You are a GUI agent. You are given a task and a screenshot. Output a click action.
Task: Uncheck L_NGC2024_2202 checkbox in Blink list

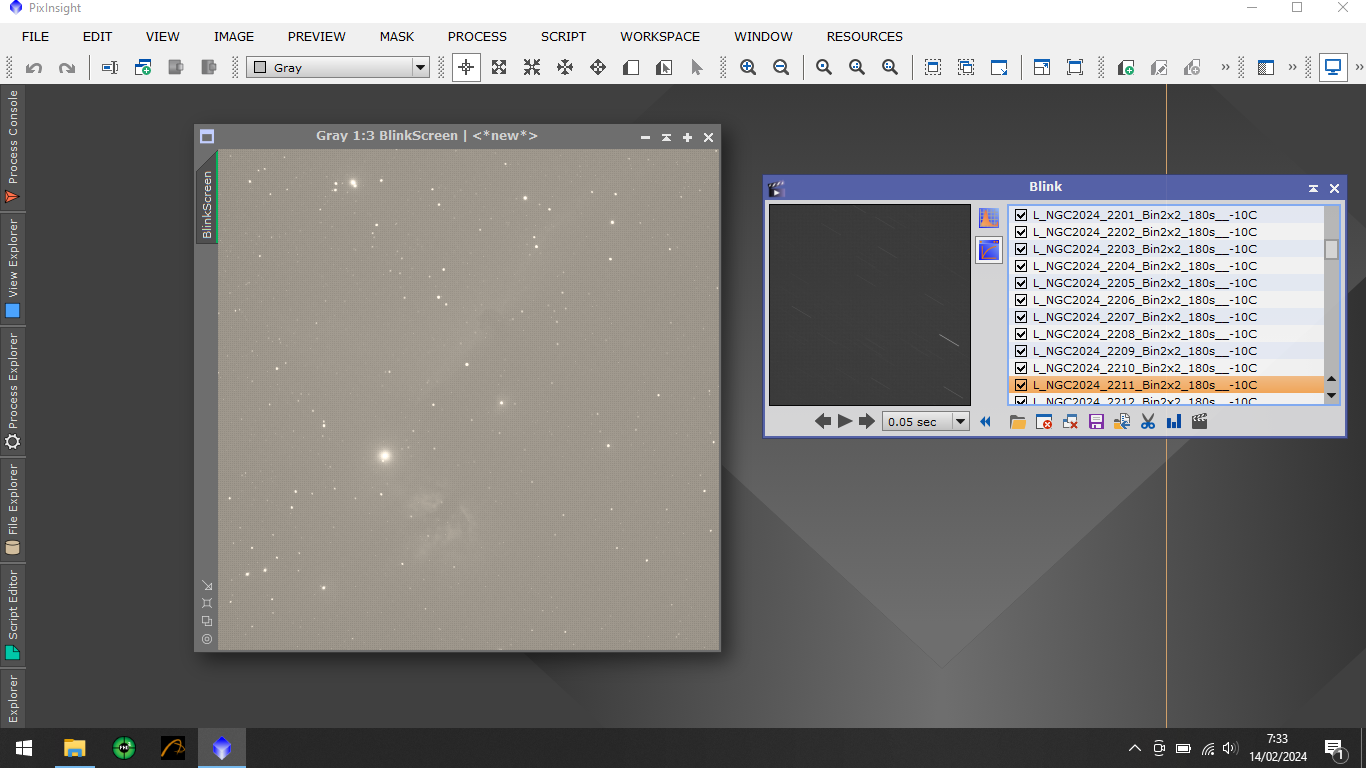tap(1021, 232)
